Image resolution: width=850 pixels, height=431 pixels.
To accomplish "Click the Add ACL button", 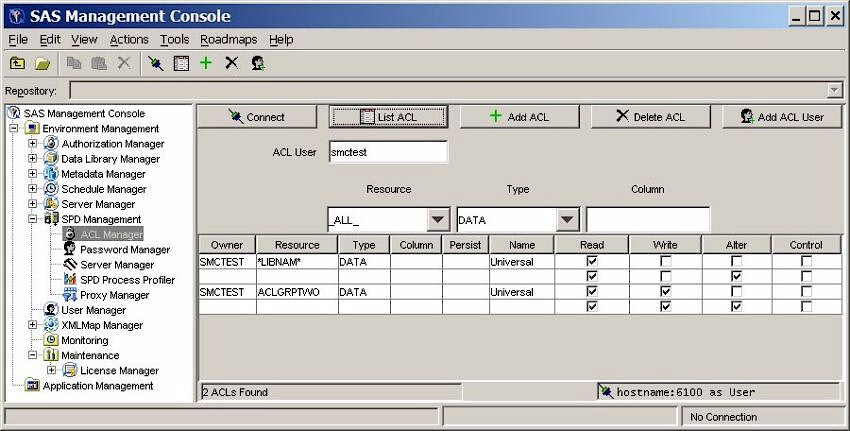I will (519, 117).
